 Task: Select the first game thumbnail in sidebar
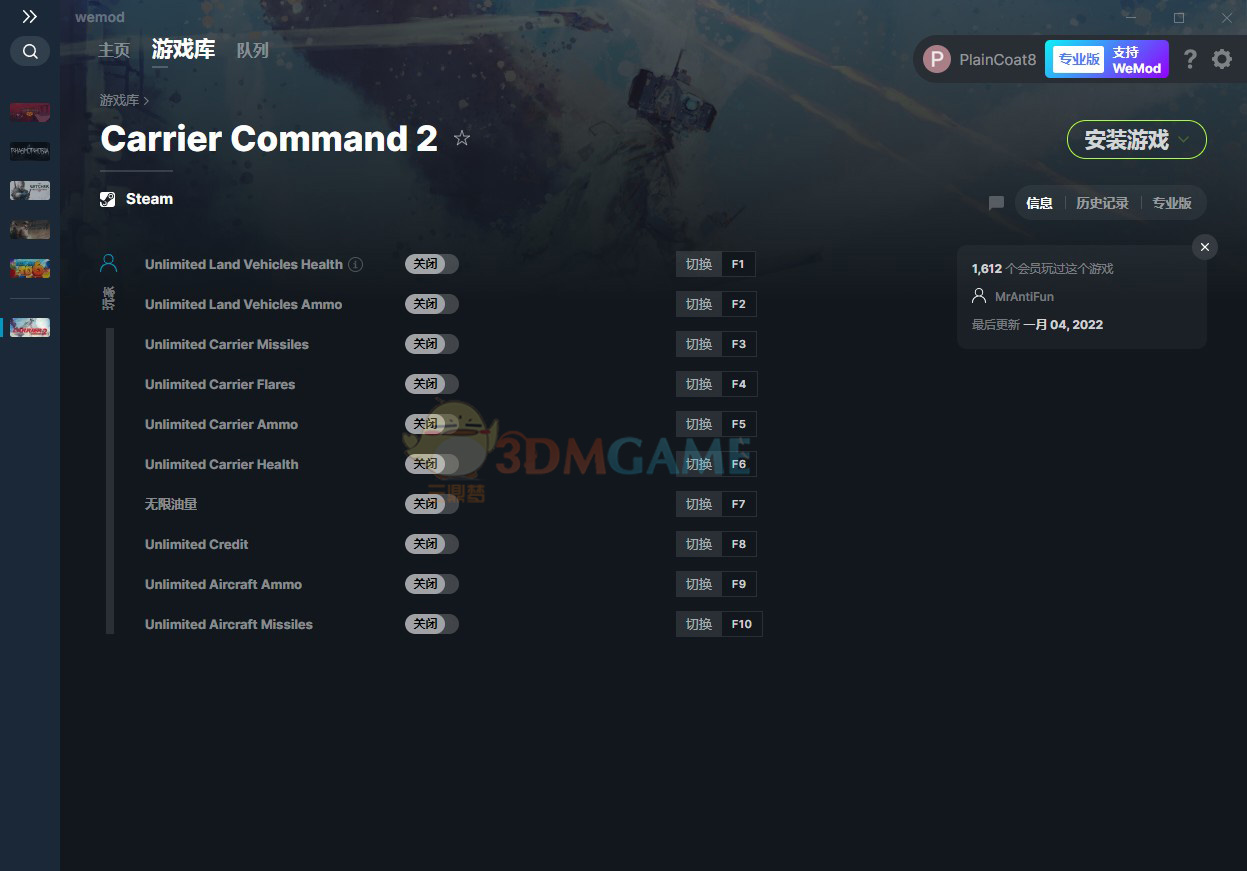[x=30, y=112]
